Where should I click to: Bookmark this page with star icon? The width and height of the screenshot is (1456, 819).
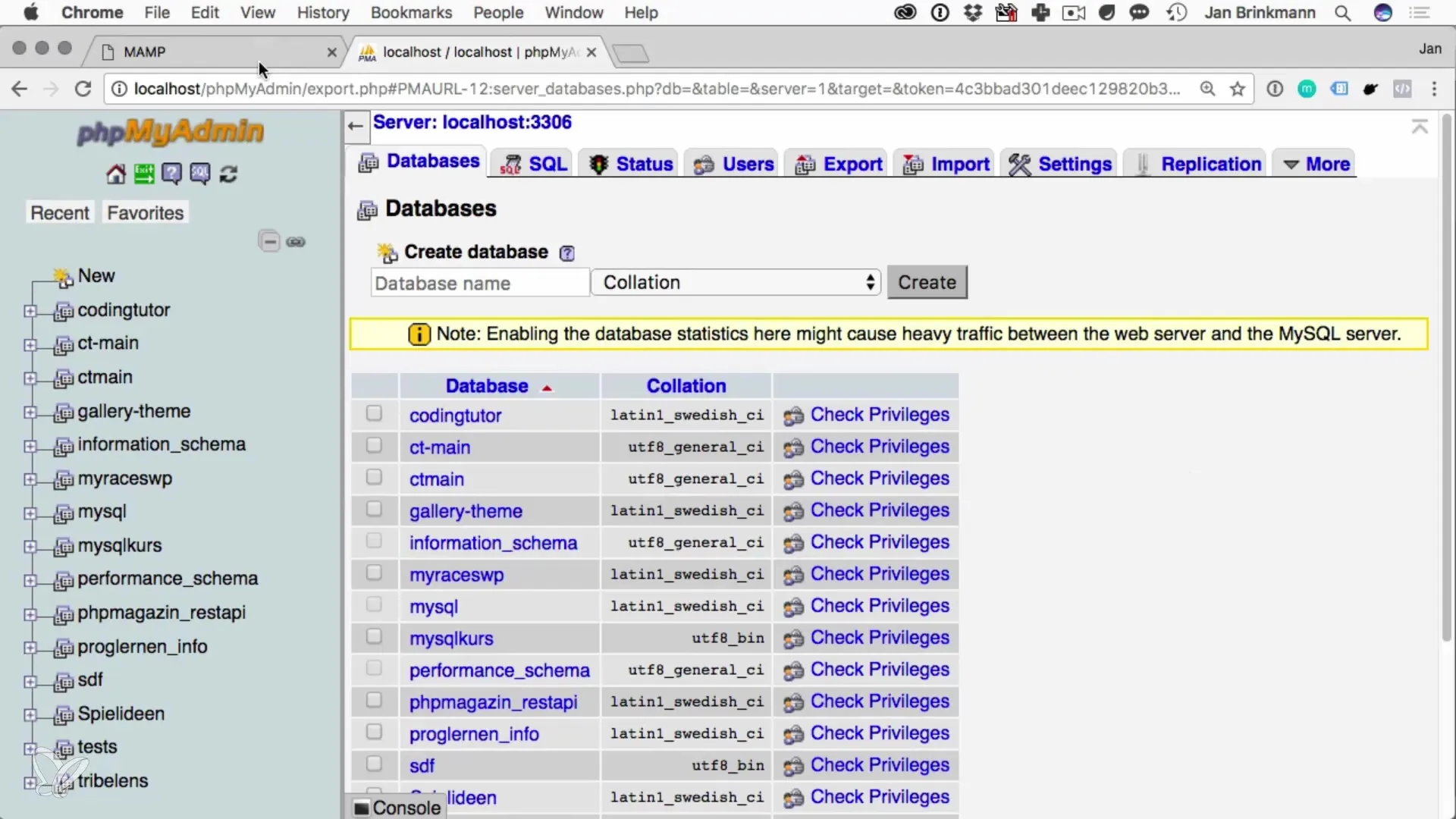pos(1238,89)
